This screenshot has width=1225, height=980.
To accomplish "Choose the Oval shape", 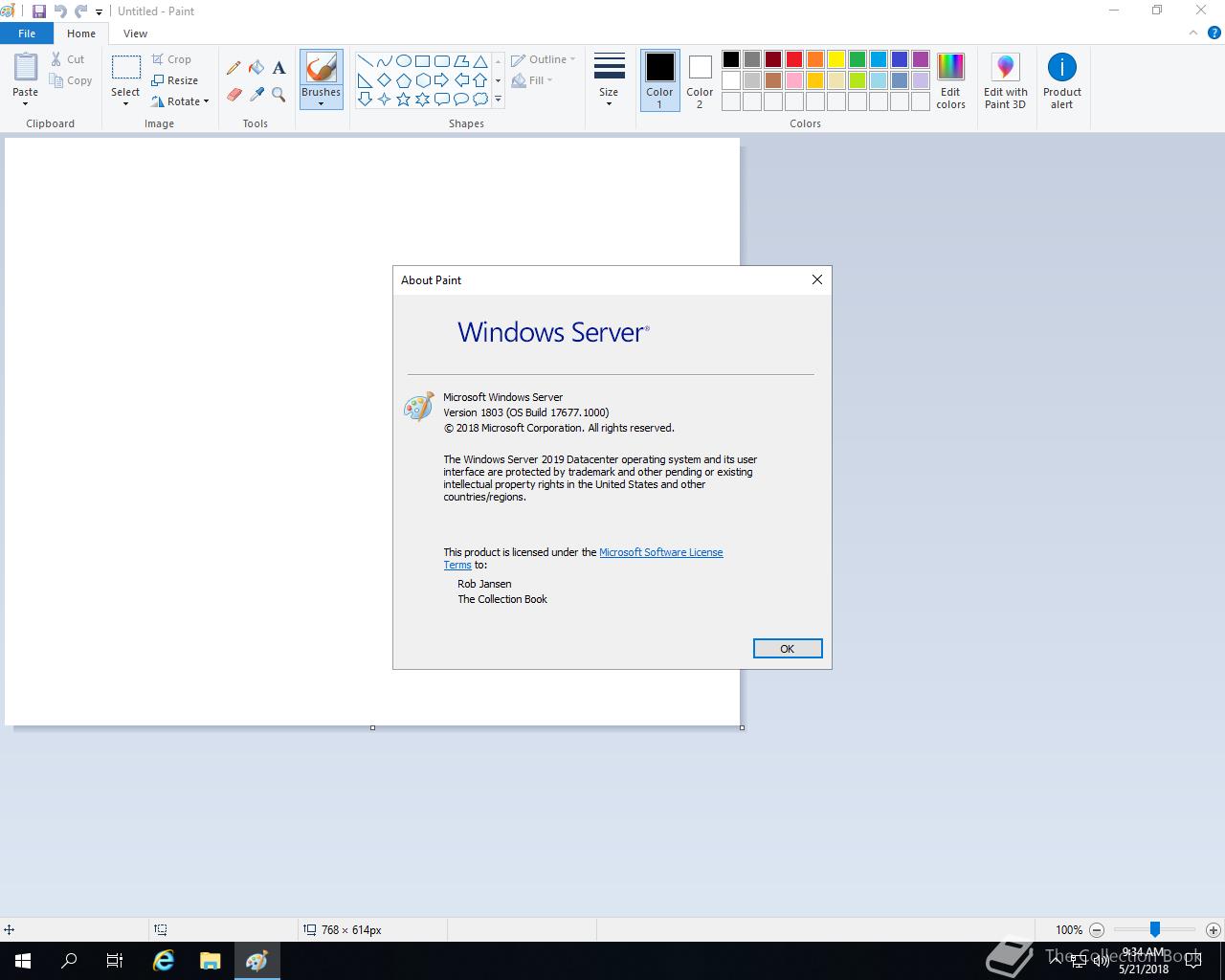I will (x=403, y=61).
